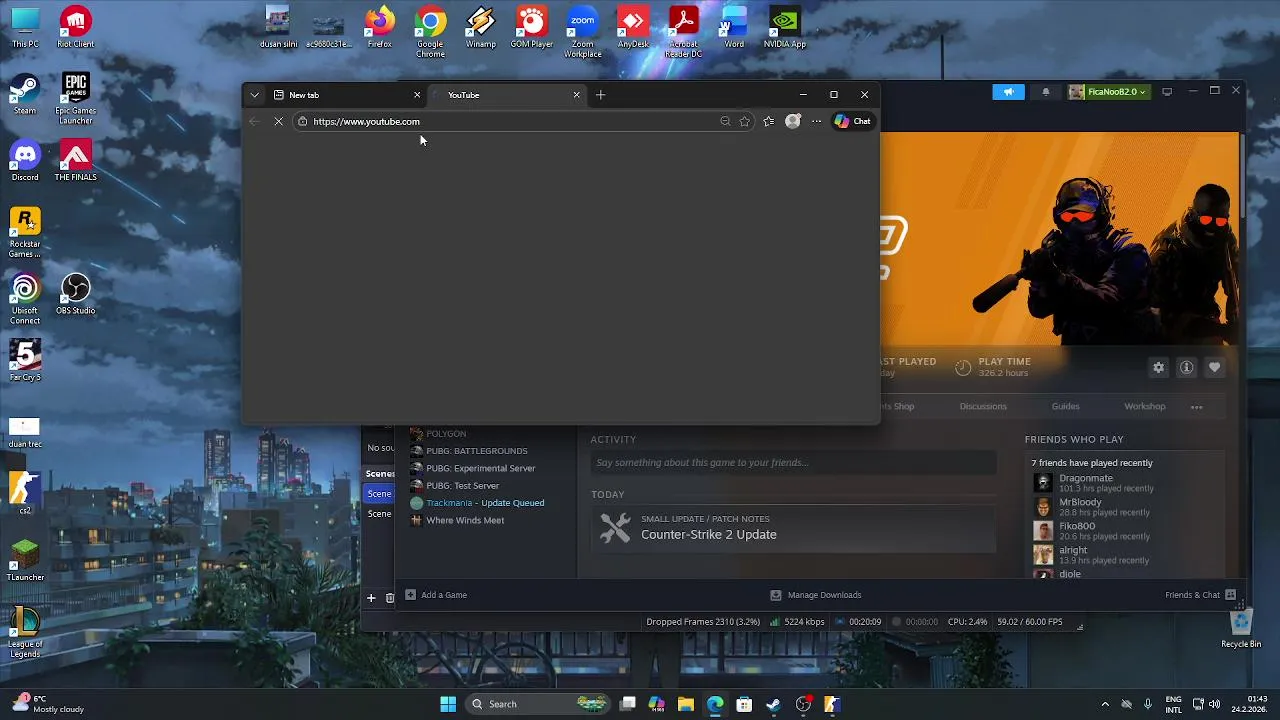Open the Windows Start menu
This screenshot has width=1280, height=720.
click(x=448, y=704)
